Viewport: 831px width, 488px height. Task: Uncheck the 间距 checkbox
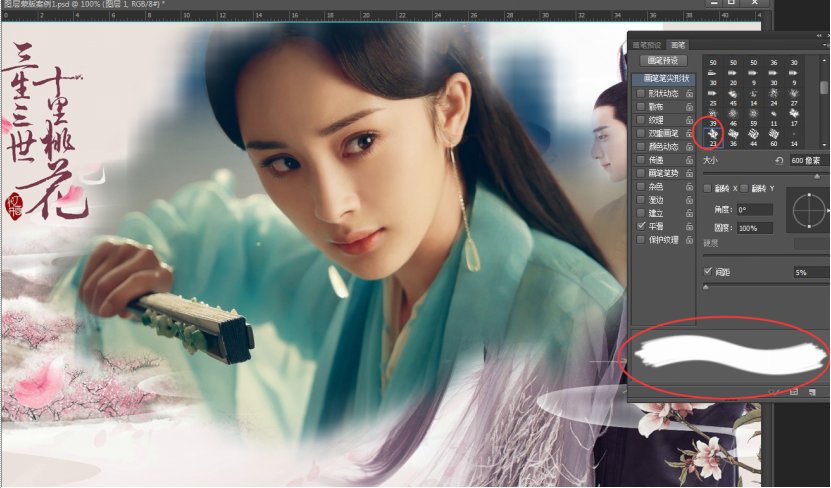click(708, 271)
